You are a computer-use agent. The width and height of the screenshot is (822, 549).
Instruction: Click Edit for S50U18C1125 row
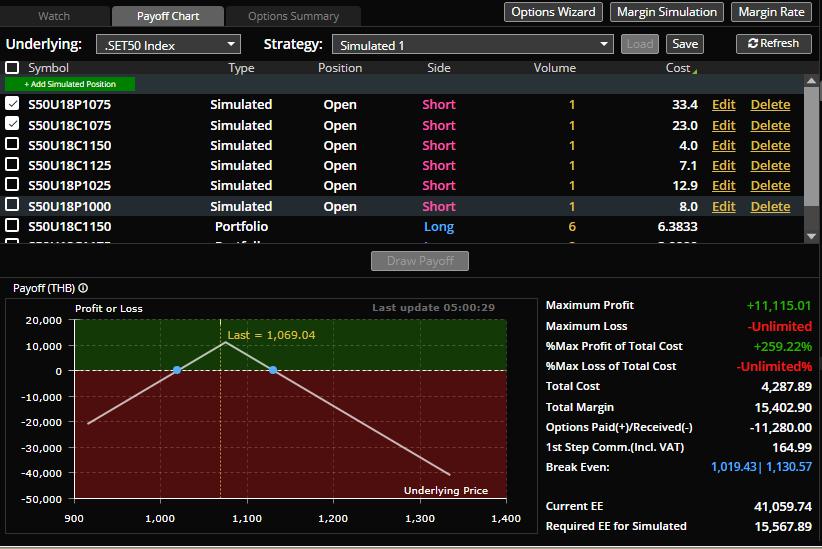coord(723,166)
